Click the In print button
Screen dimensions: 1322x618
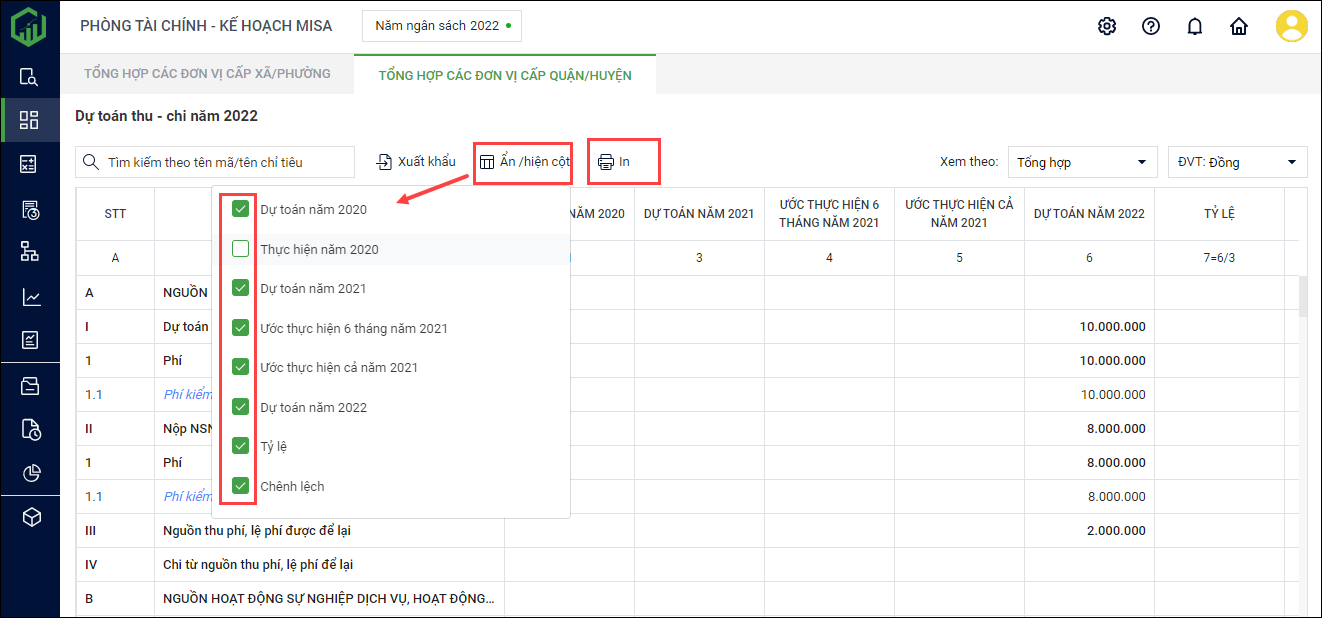point(615,162)
